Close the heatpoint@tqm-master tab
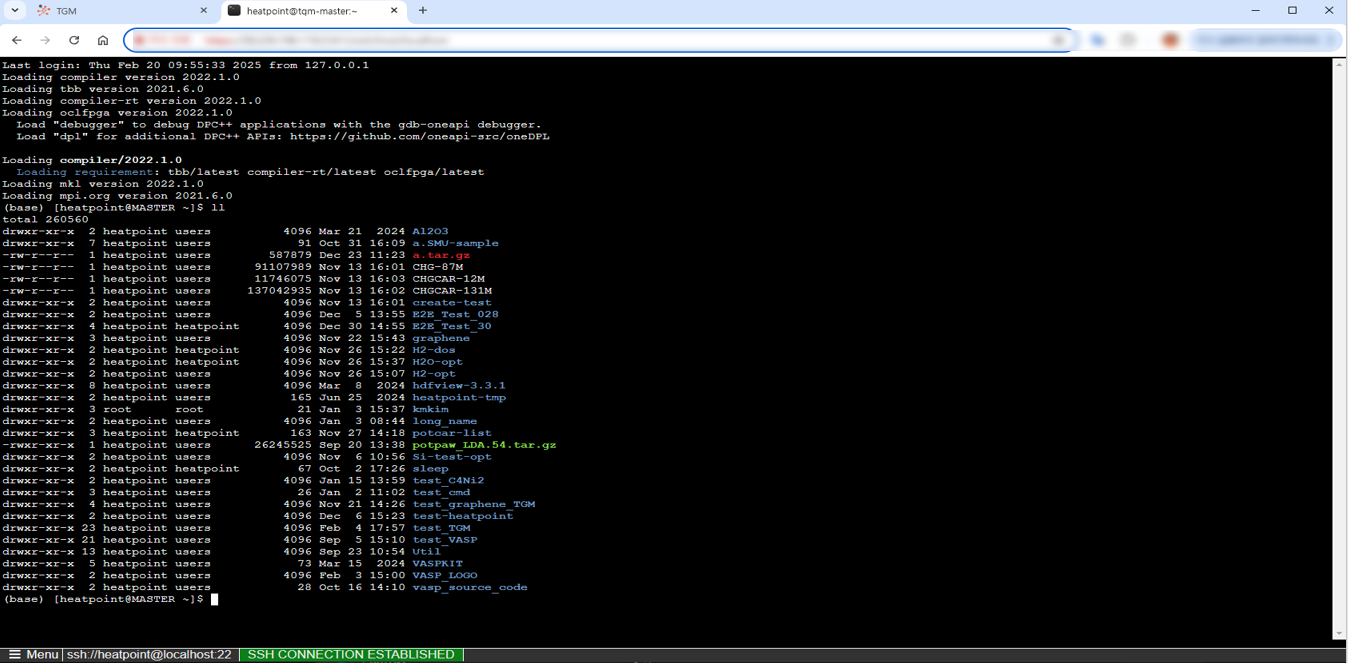 pyautogui.click(x=394, y=11)
